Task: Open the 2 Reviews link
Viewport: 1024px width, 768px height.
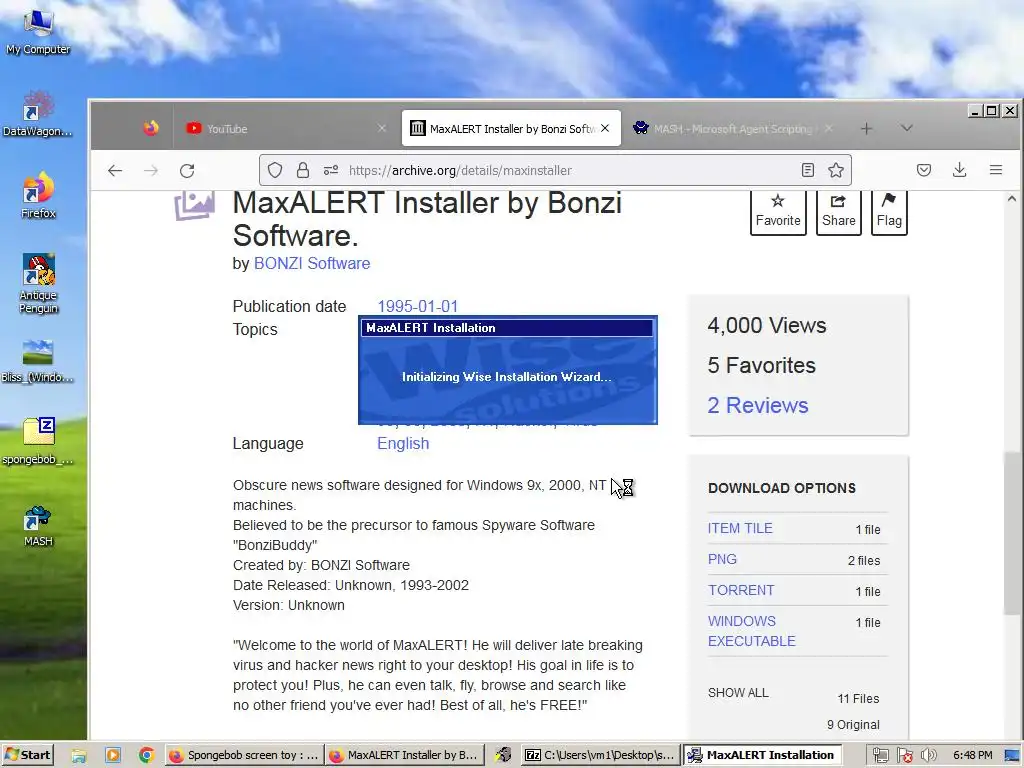Action: pos(758,406)
